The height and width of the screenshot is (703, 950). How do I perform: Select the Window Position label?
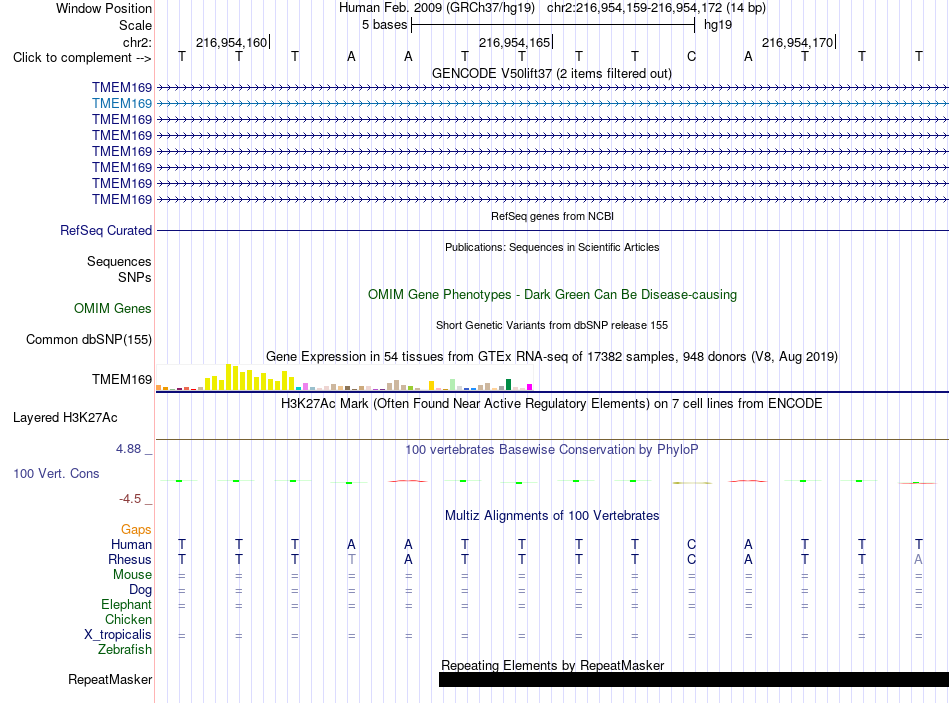click(104, 8)
